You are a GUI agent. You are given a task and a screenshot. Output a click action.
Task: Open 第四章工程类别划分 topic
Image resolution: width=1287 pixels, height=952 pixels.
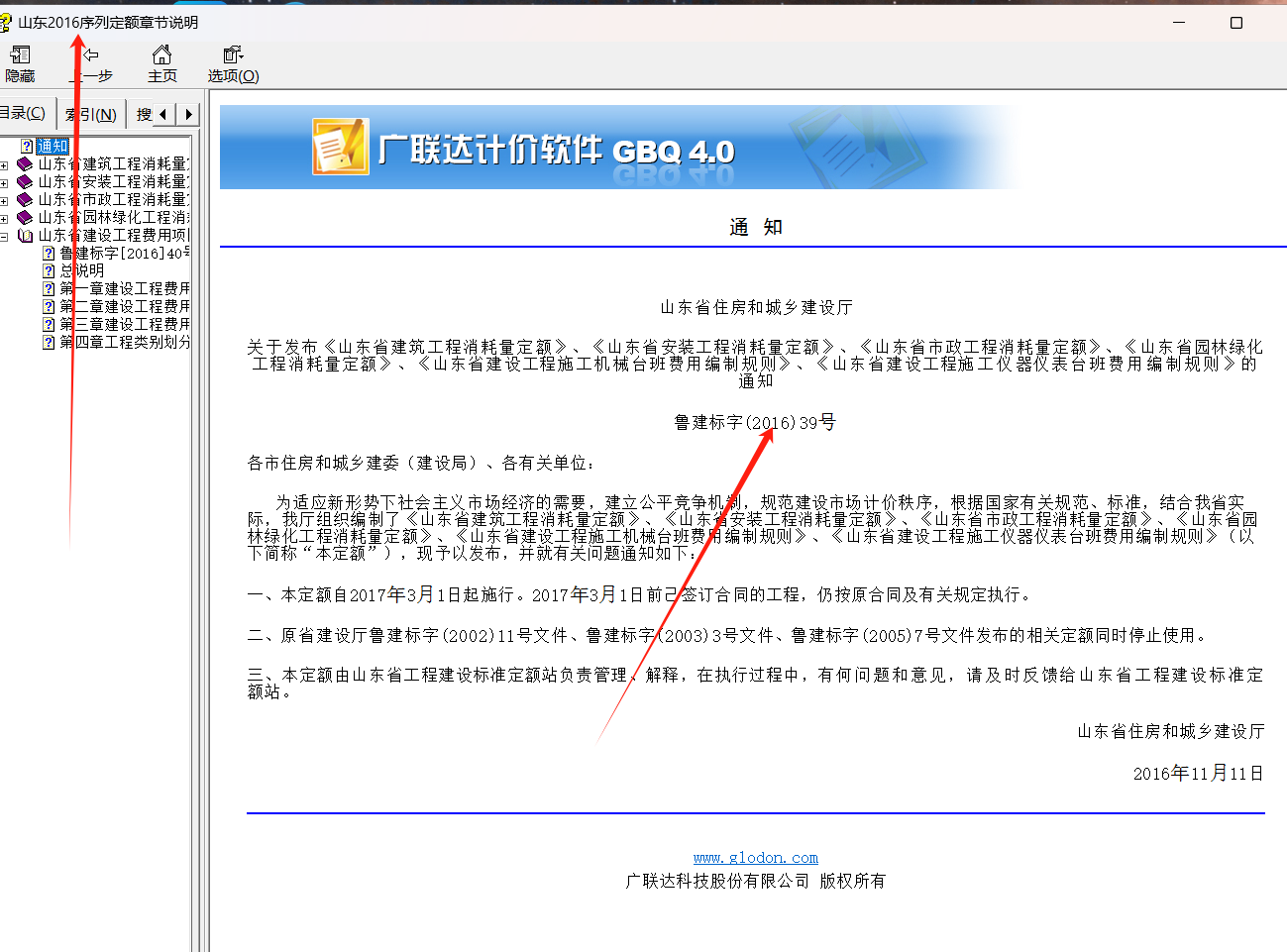(x=124, y=343)
